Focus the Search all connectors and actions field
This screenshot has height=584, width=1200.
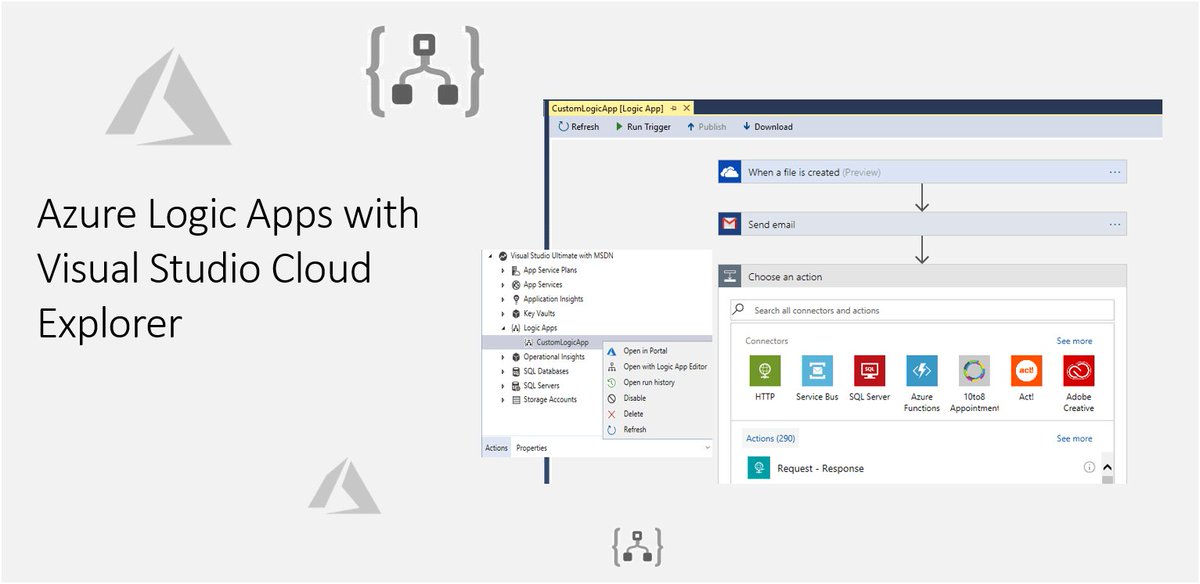922,310
